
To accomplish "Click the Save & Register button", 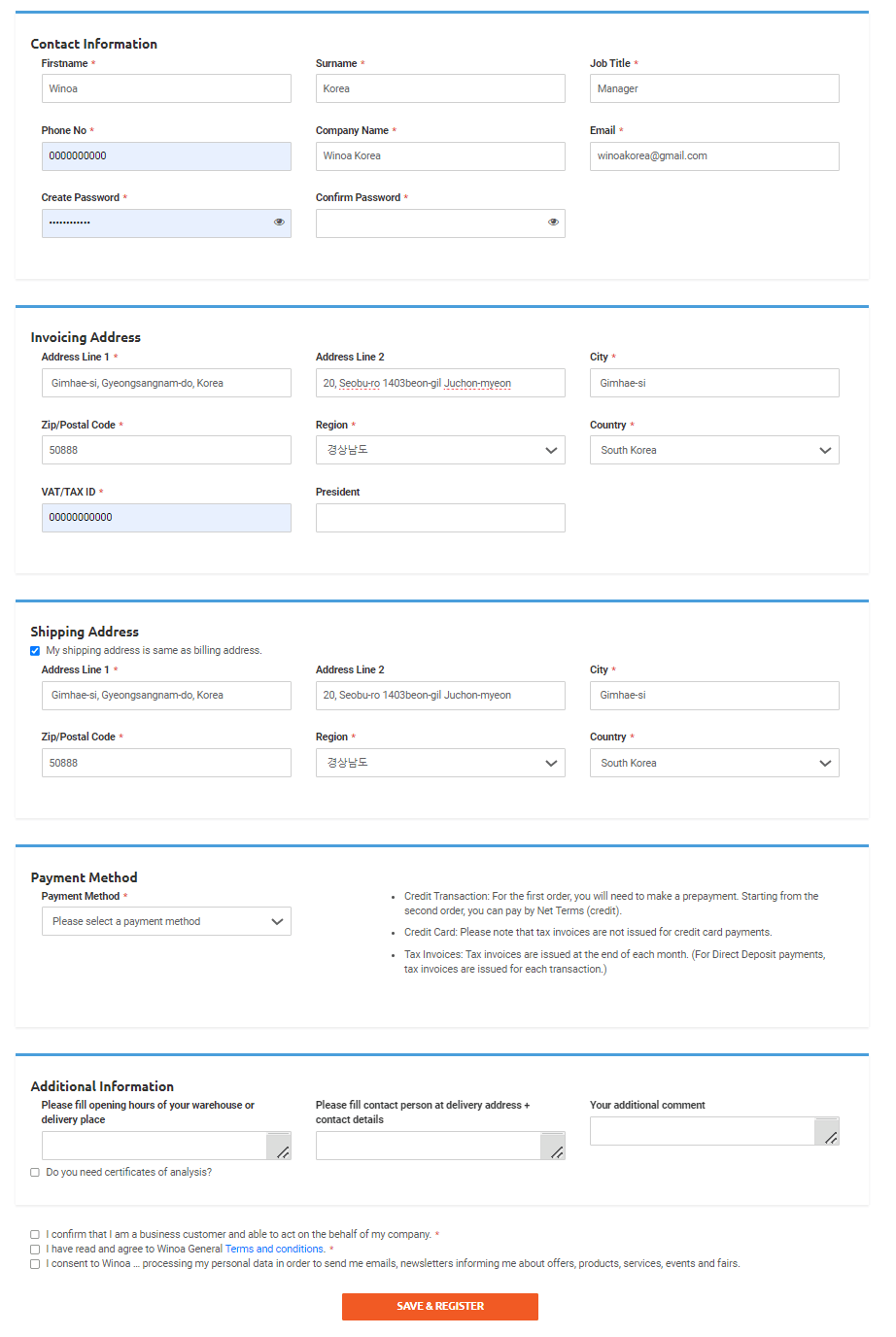I will point(439,1306).
